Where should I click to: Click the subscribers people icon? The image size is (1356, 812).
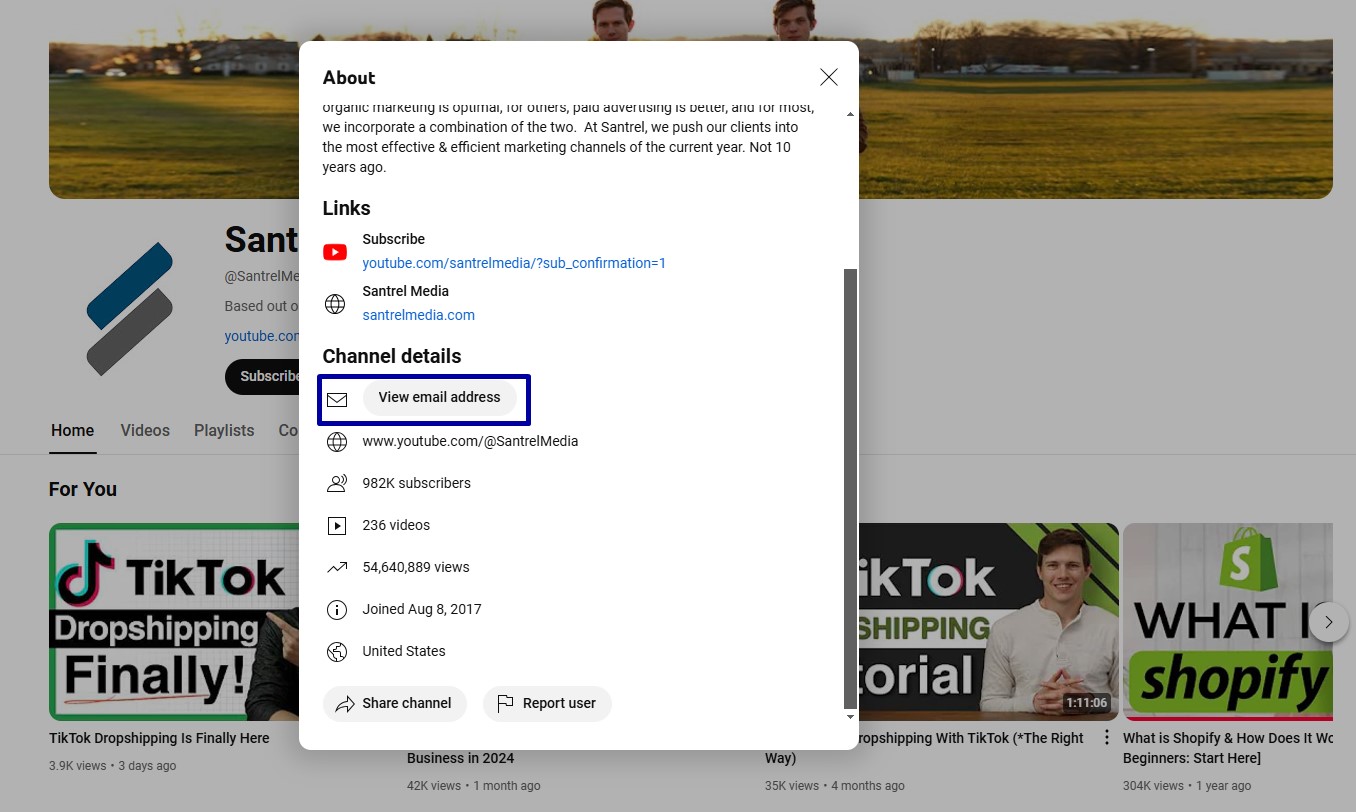[337, 483]
